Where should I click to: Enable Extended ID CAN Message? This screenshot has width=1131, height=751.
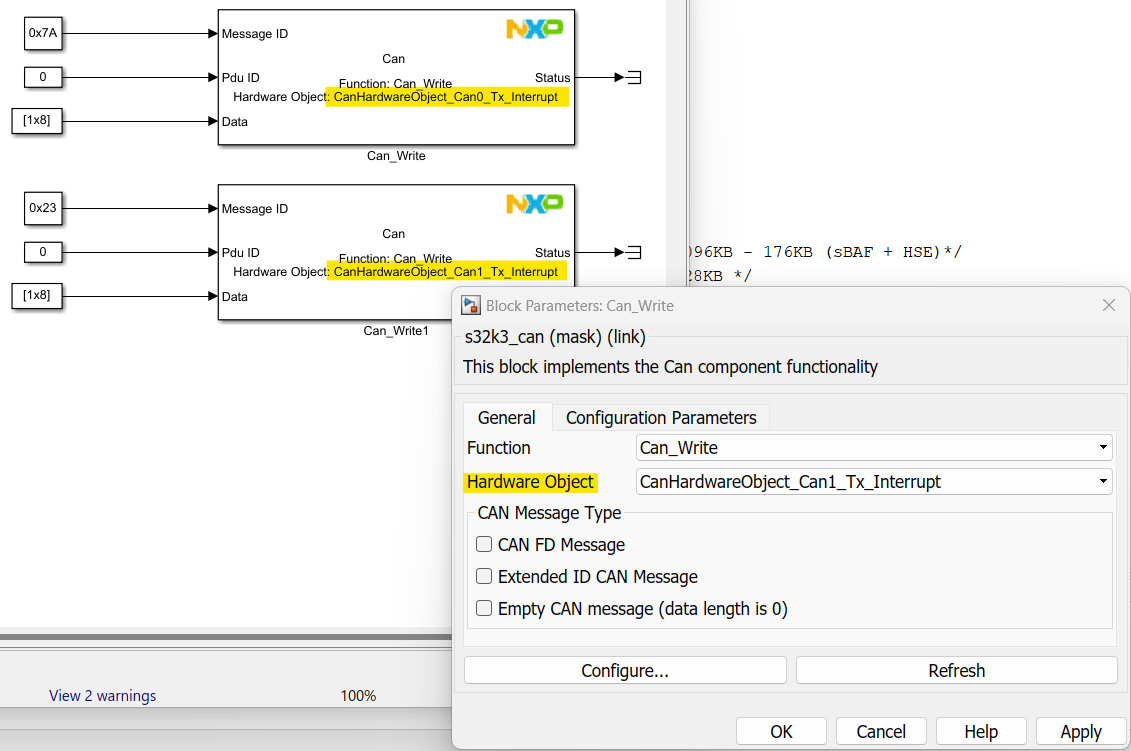[484, 576]
